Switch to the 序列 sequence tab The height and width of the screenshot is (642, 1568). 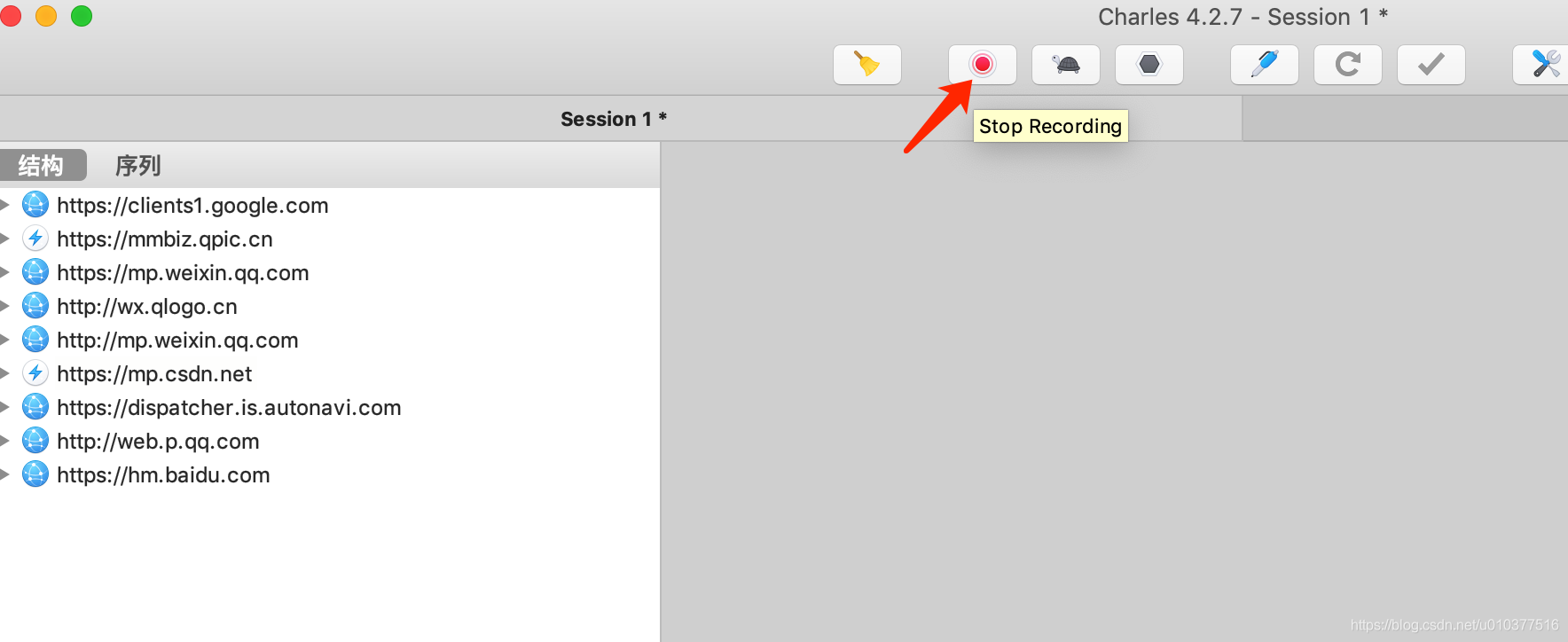click(137, 165)
